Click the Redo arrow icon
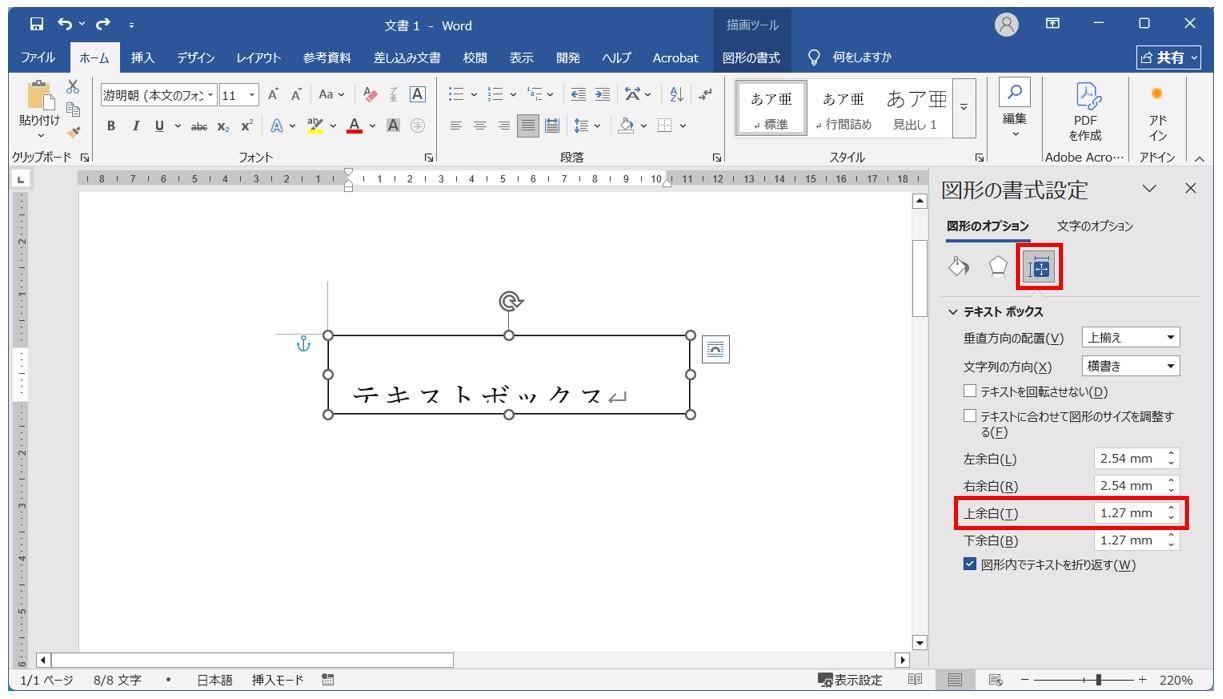This screenshot has height=699, width=1223. point(102,24)
